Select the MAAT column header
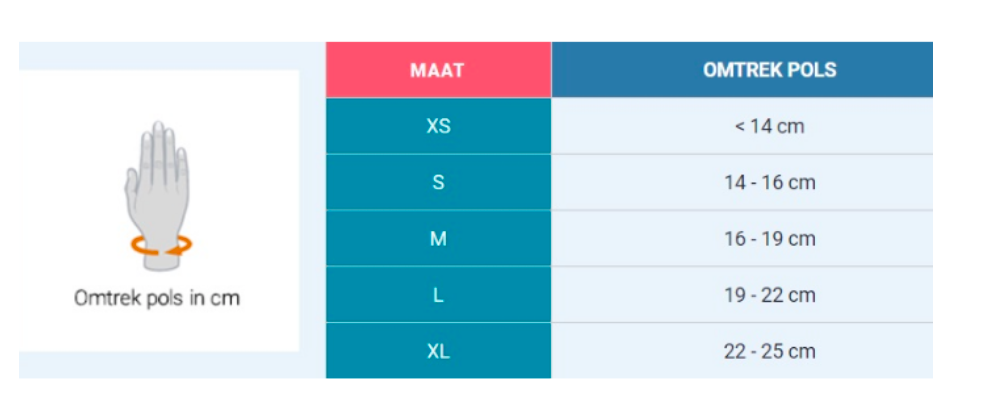 coord(438,70)
